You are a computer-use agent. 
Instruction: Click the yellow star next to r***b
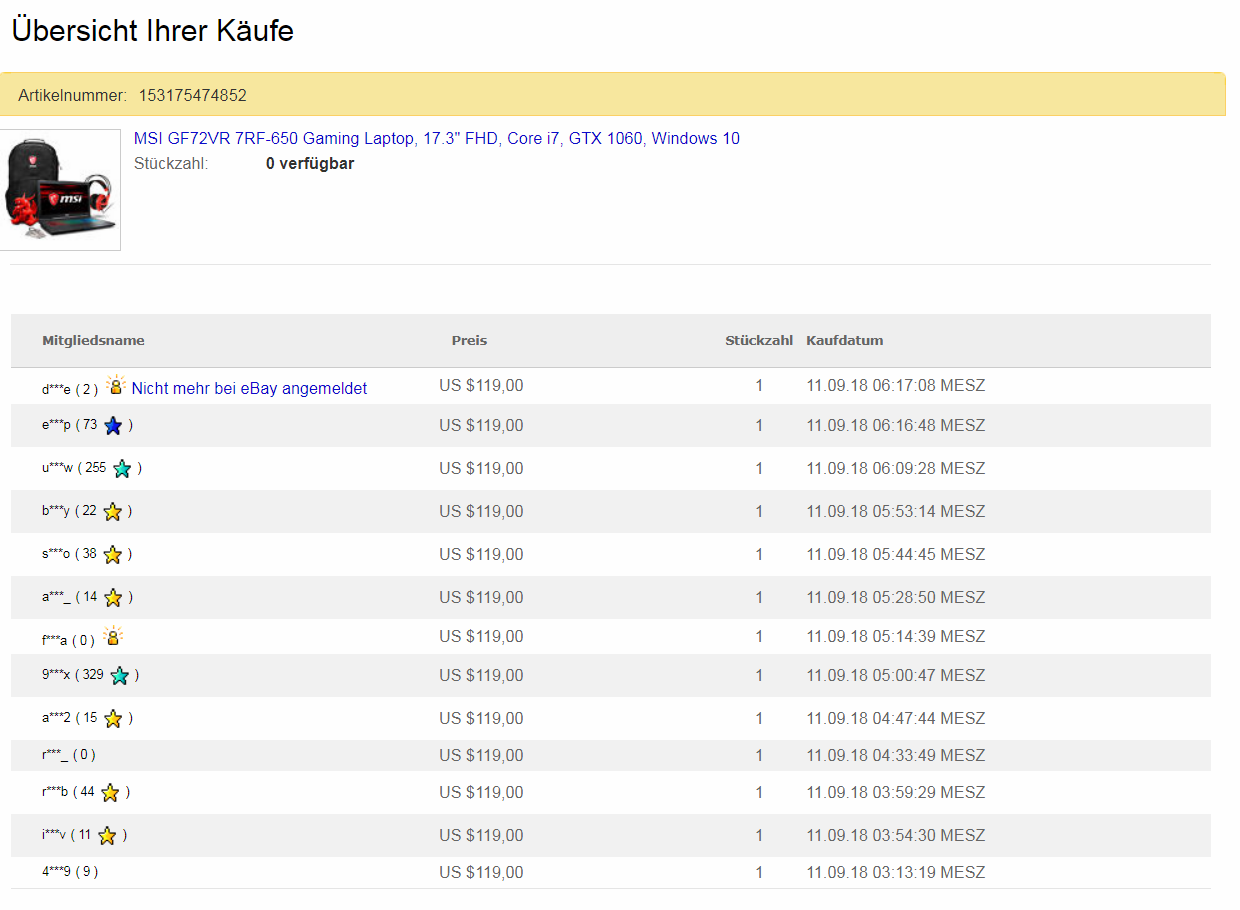[x=110, y=793]
